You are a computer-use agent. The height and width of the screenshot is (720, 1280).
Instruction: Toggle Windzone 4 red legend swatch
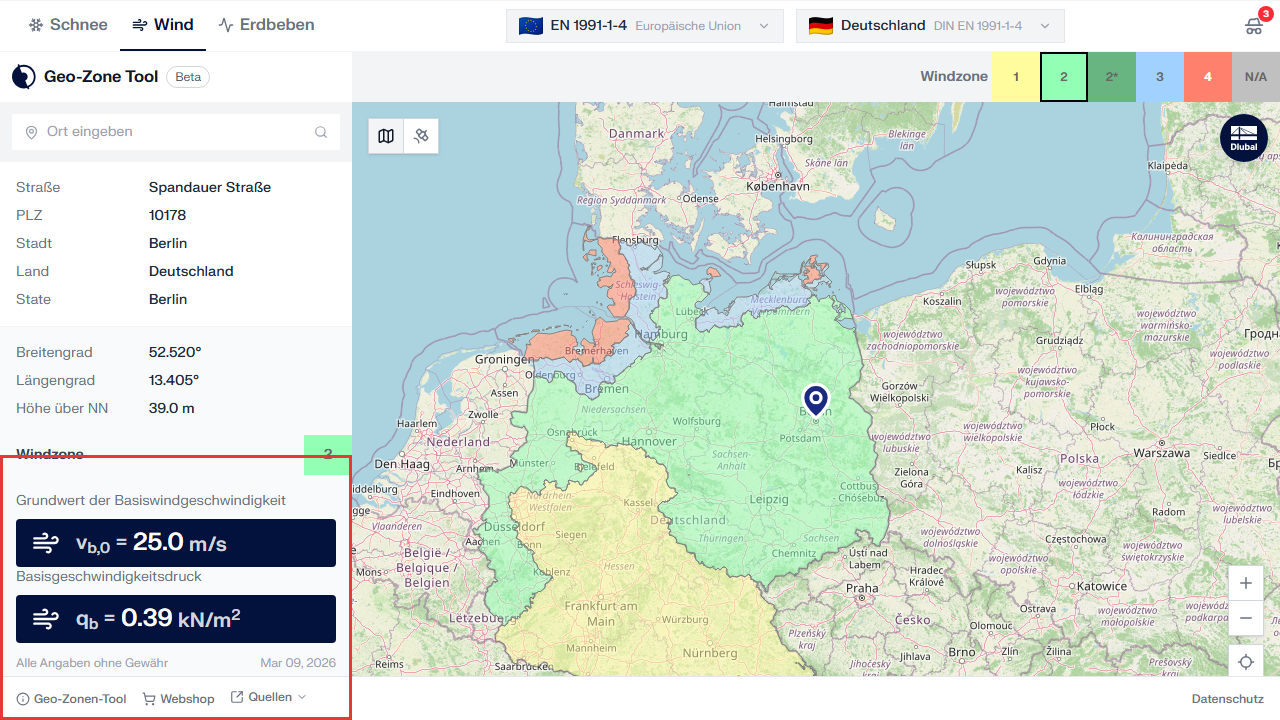(1208, 77)
